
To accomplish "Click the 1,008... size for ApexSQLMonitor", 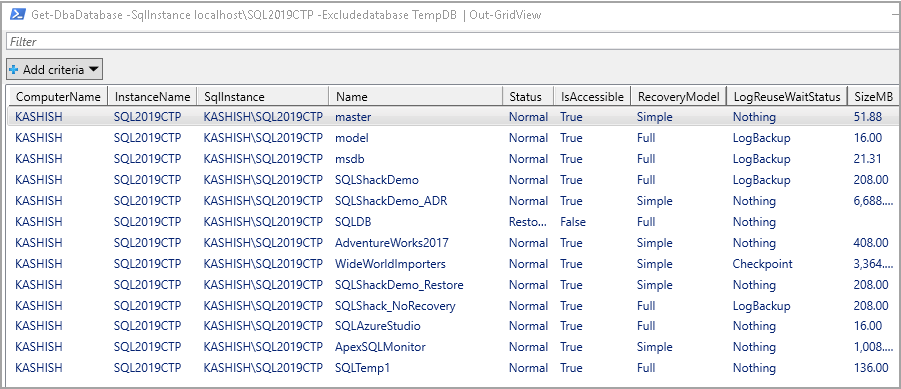I will (873, 347).
